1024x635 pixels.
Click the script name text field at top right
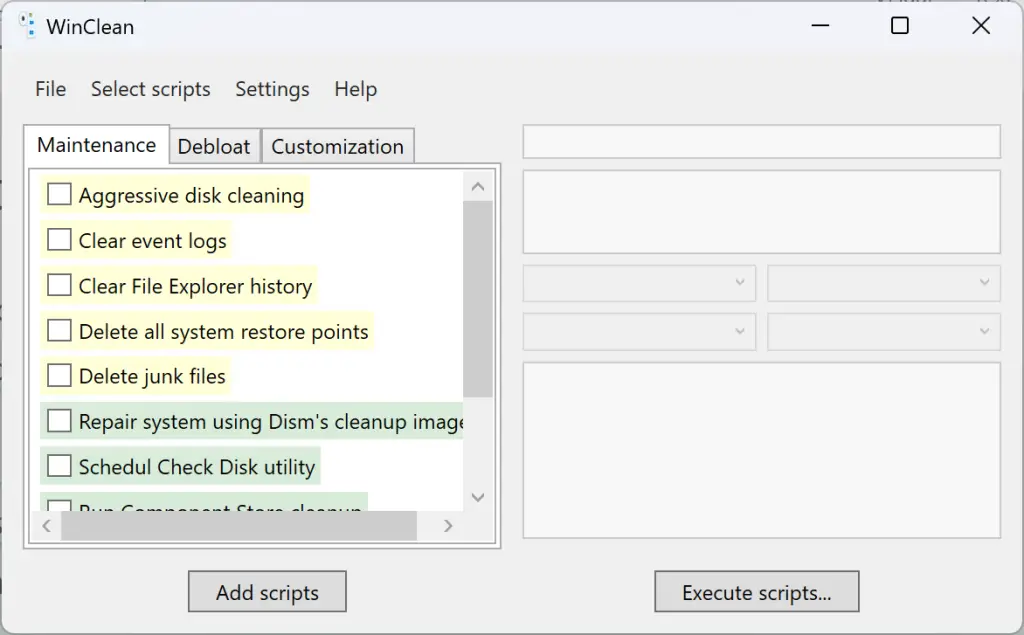click(x=761, y=142)
